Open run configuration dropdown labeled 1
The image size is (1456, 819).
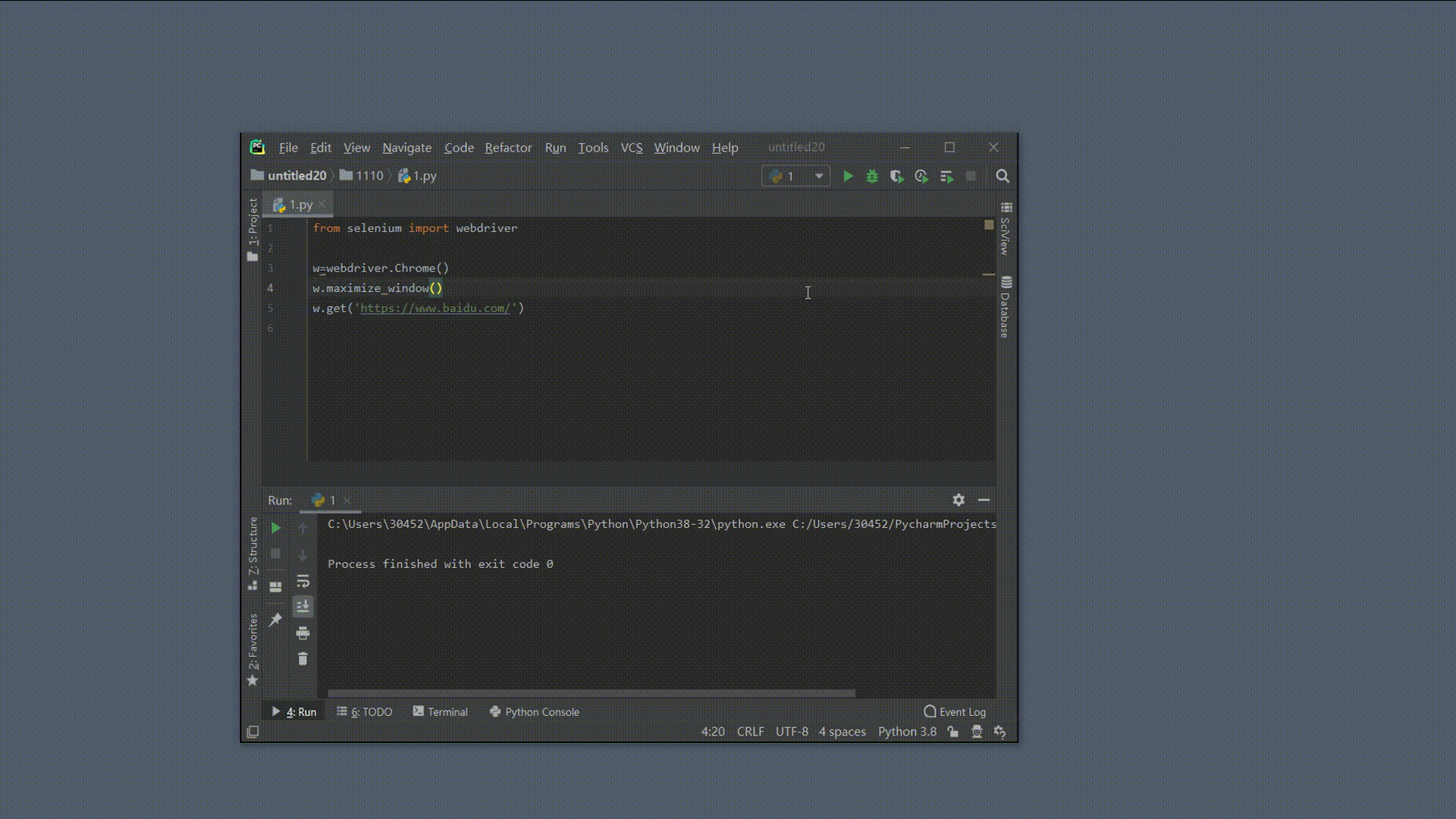[795, 177]
